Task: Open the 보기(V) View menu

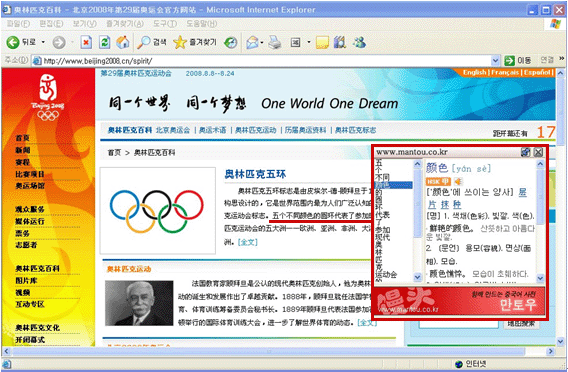Action: click(x=84, y=24)
